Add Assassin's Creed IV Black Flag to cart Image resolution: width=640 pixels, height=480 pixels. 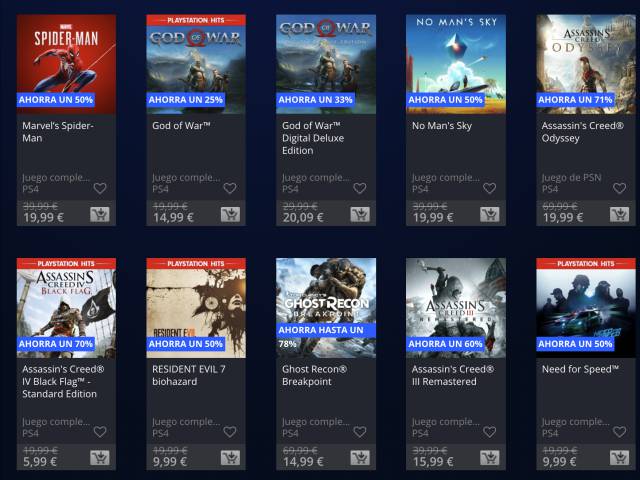(100, 458)
